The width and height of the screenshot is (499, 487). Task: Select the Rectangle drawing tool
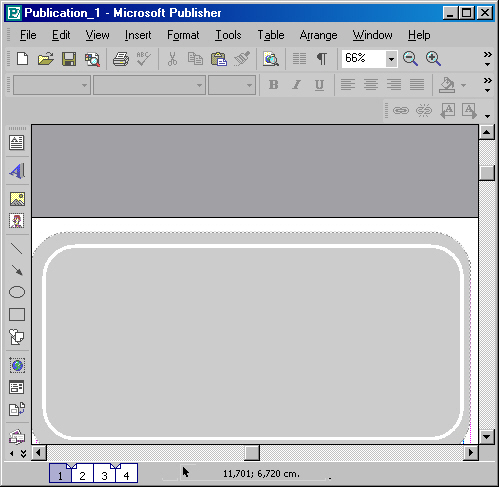[x=17, y=314]
